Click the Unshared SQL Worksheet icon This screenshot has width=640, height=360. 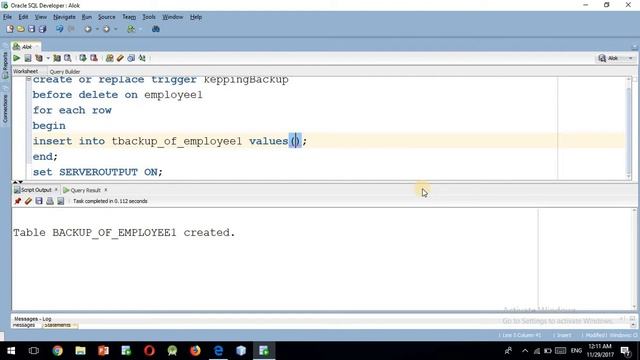click(x=109, y=58)
